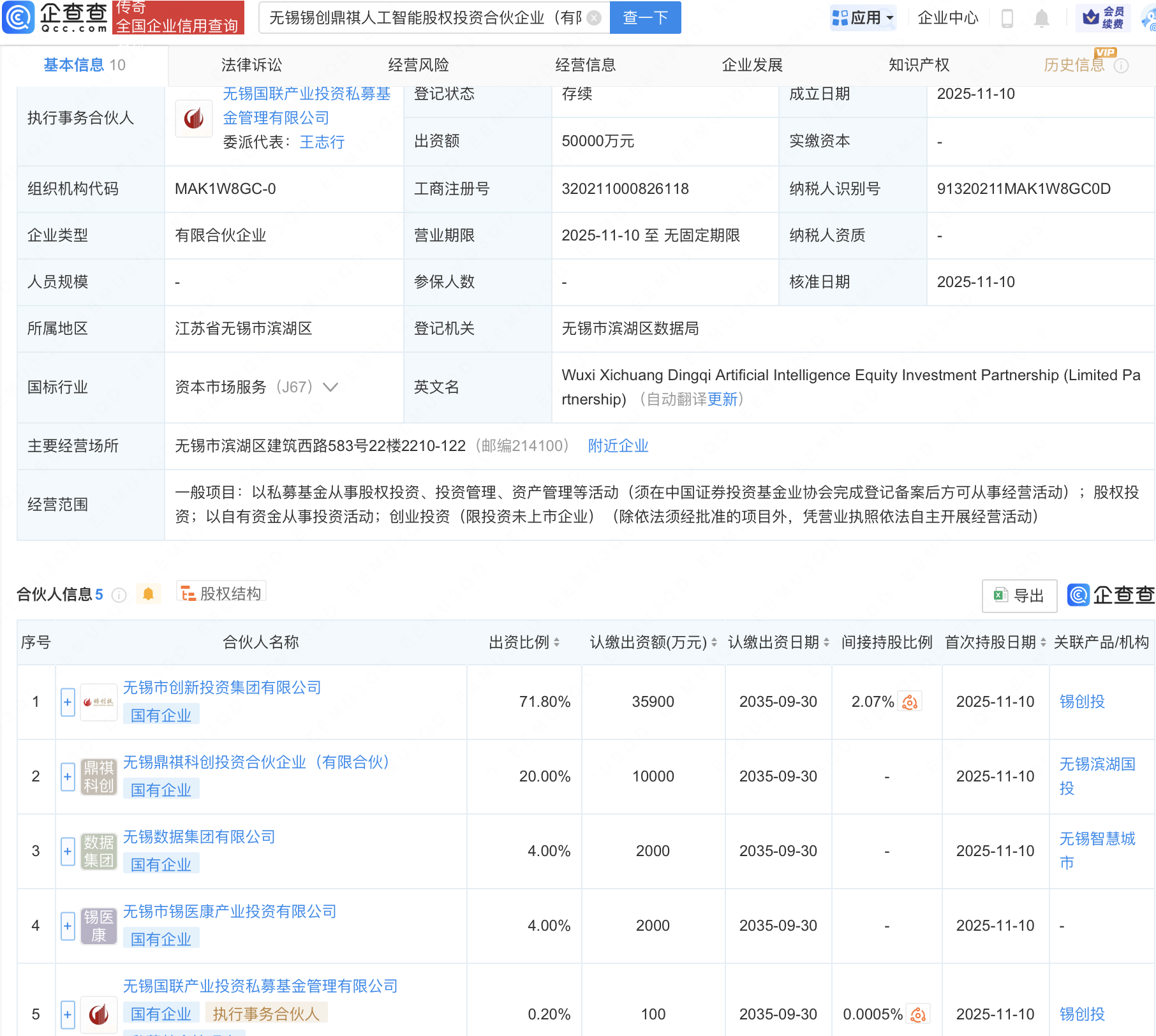Switch to 知识产权 tab

click(919, 65)
